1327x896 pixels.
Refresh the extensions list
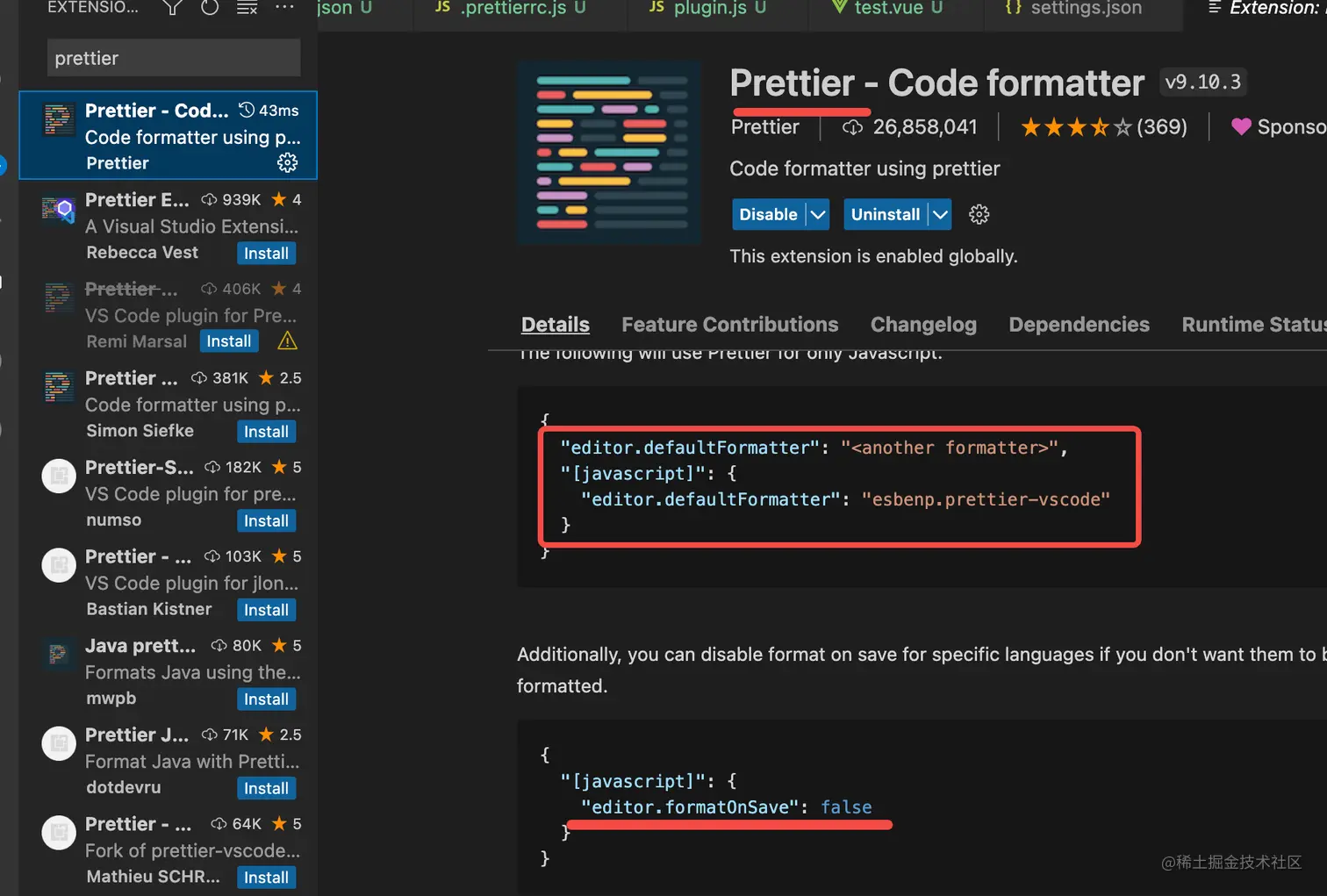click(210, 8)
